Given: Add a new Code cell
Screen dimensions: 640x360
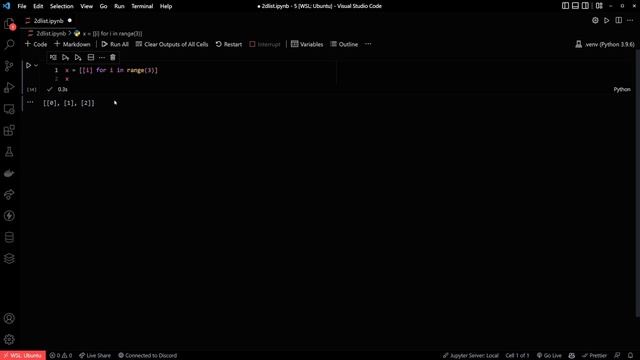Looking at the screenshot, I should click(x=36, y=44).
